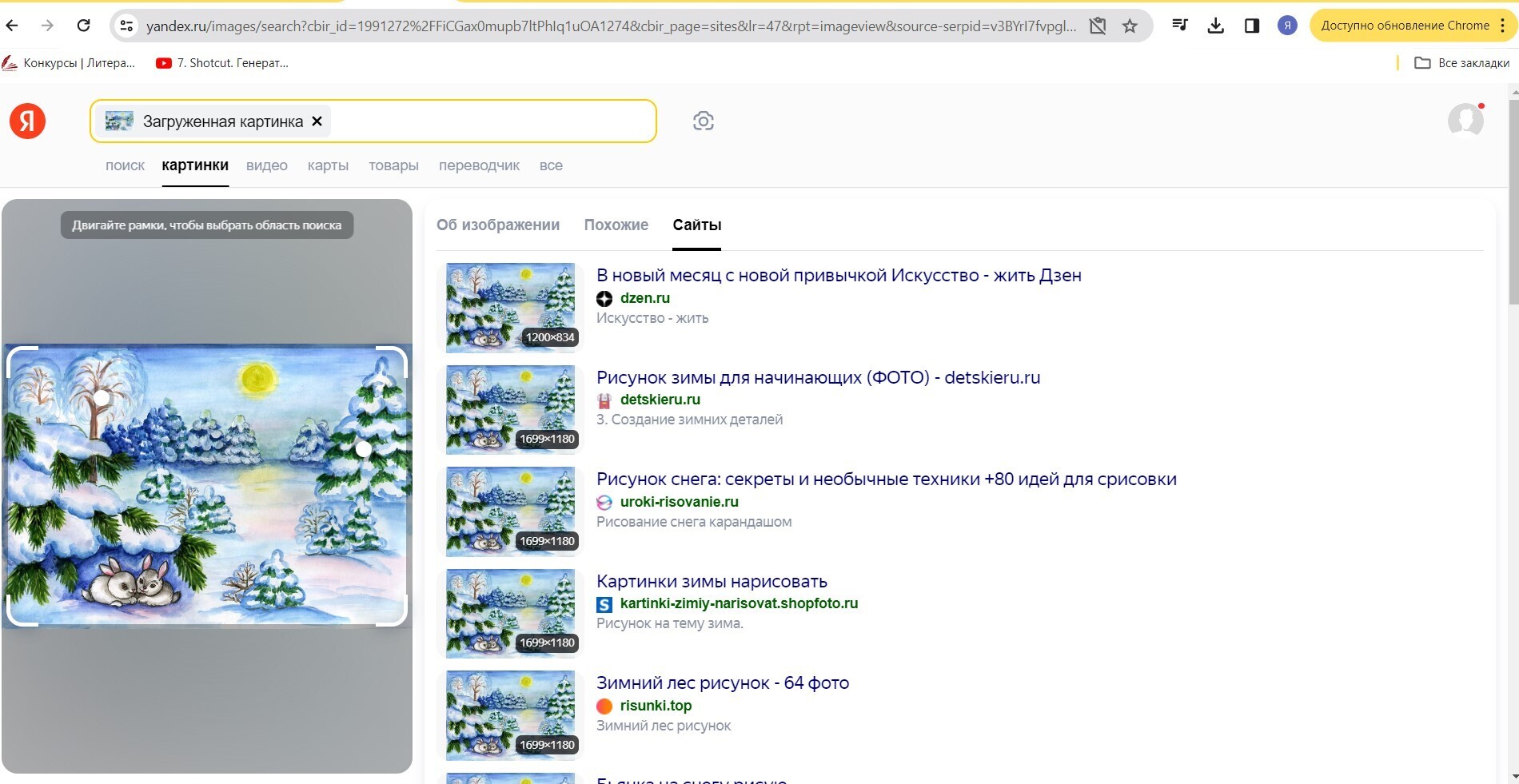This screenshot has height=784, width=1519.
Task: Open Chrome downloads icon
Action: pos(1215,26)
